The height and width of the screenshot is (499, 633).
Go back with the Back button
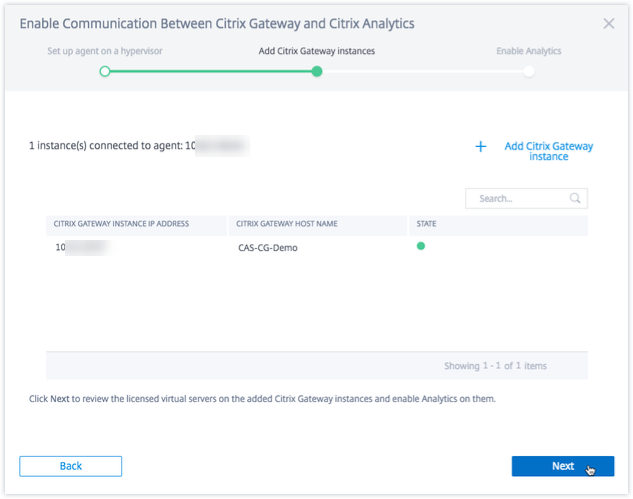point(71,466)
